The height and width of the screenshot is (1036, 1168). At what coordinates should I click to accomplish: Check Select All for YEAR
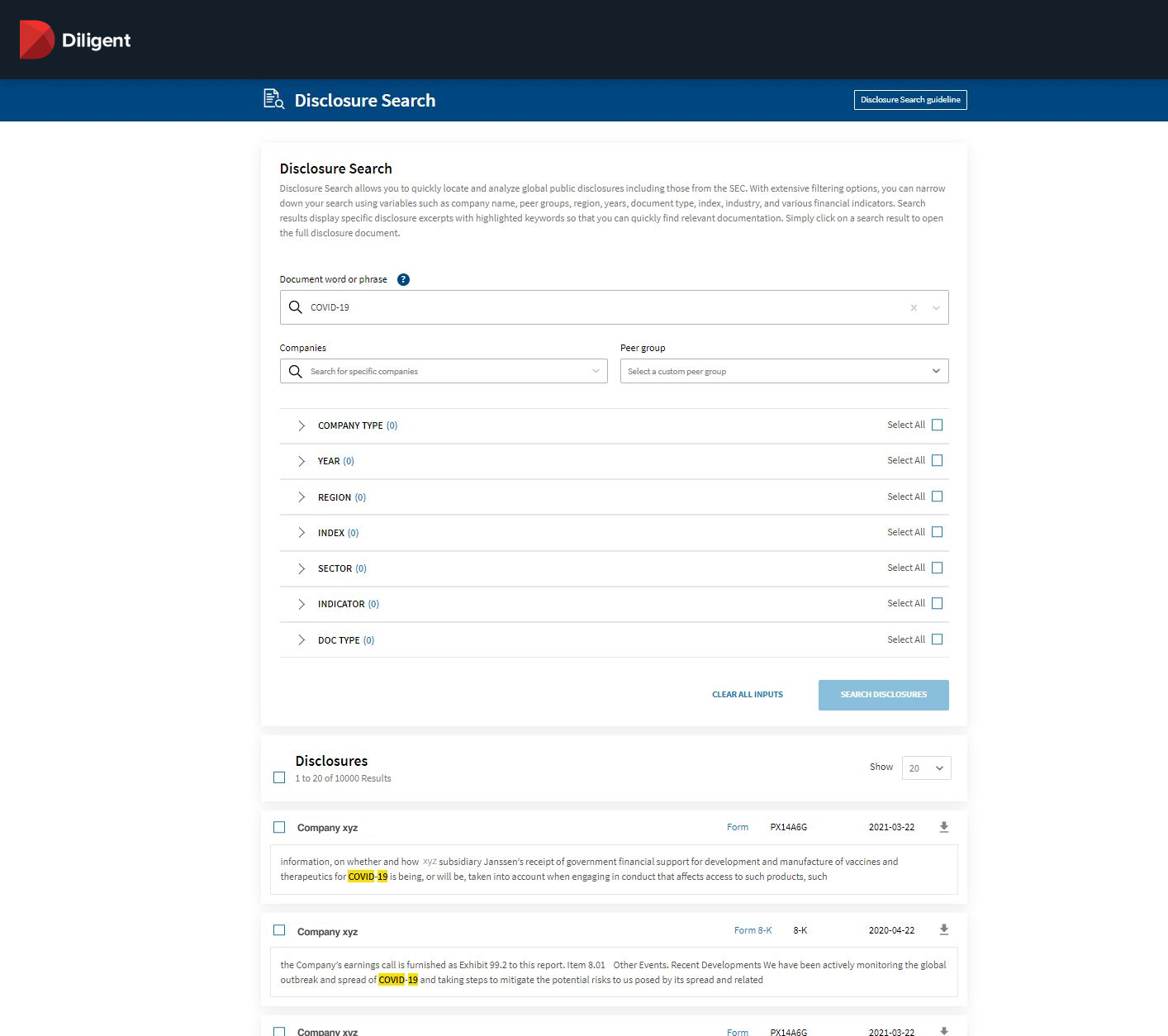[937, 460]
